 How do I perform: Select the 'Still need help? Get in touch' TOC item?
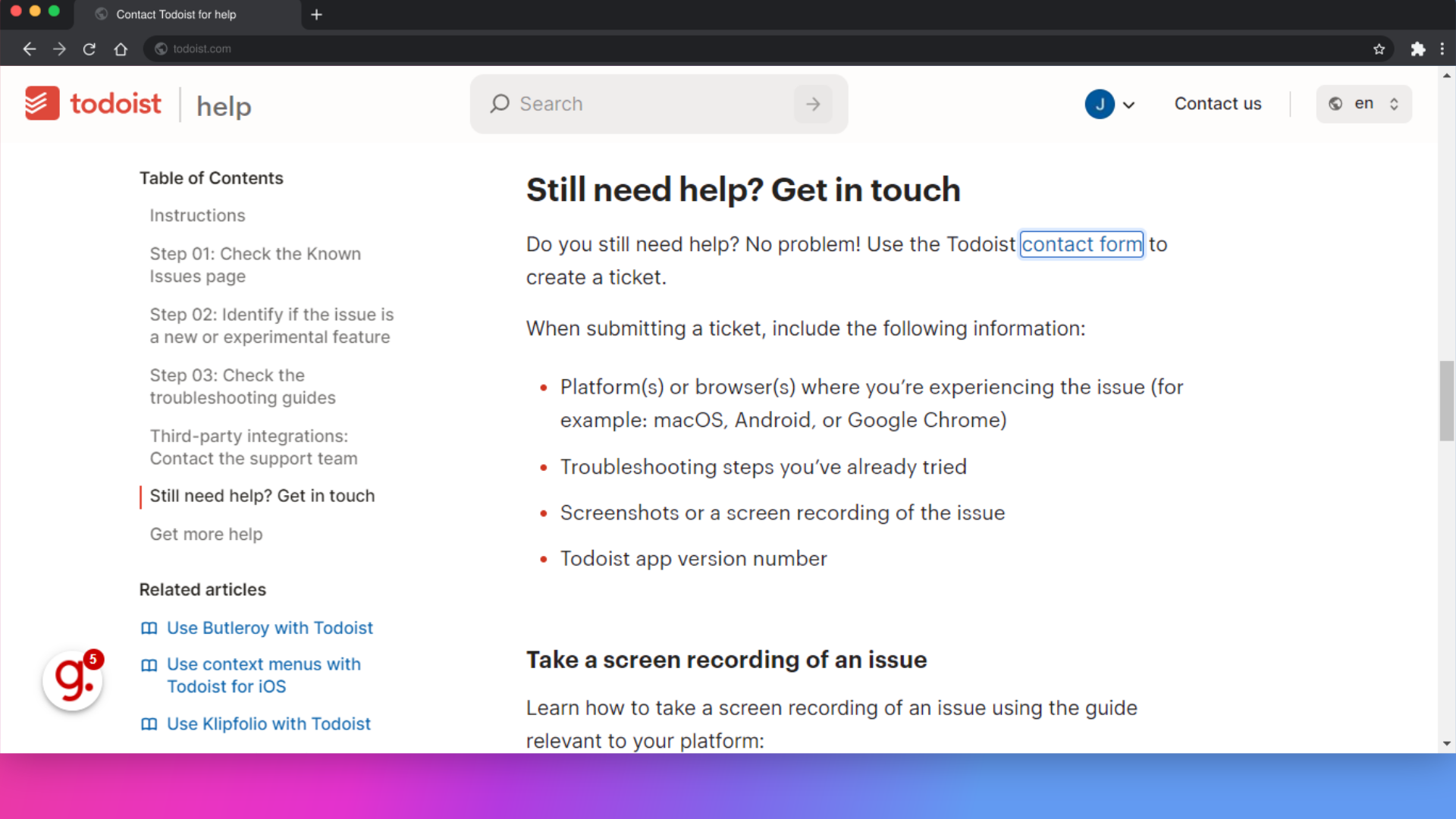(x=262, y=496)
